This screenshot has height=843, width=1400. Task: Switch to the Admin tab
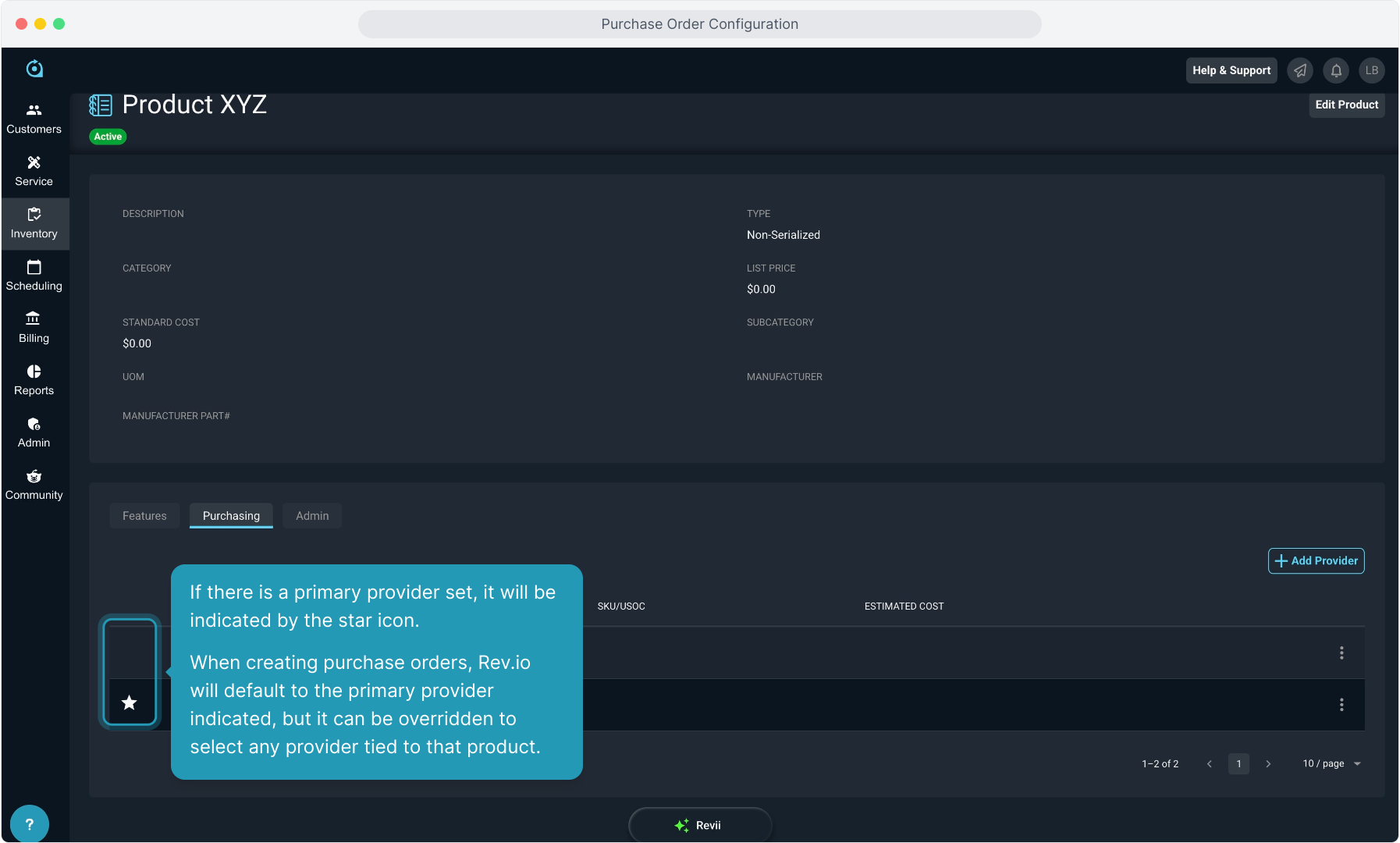(312, 516)
